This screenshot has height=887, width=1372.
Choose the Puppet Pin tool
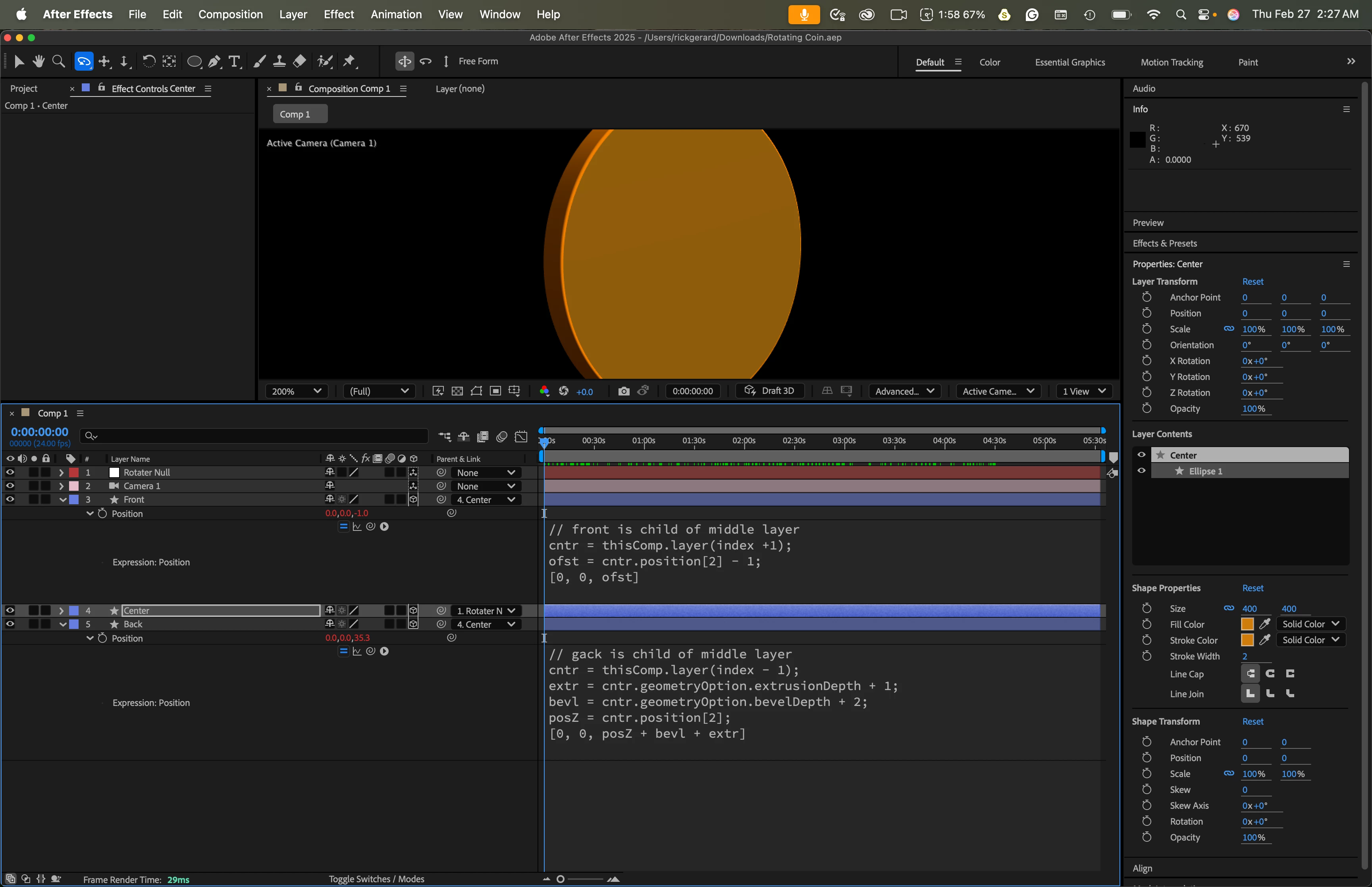(349, 62)
